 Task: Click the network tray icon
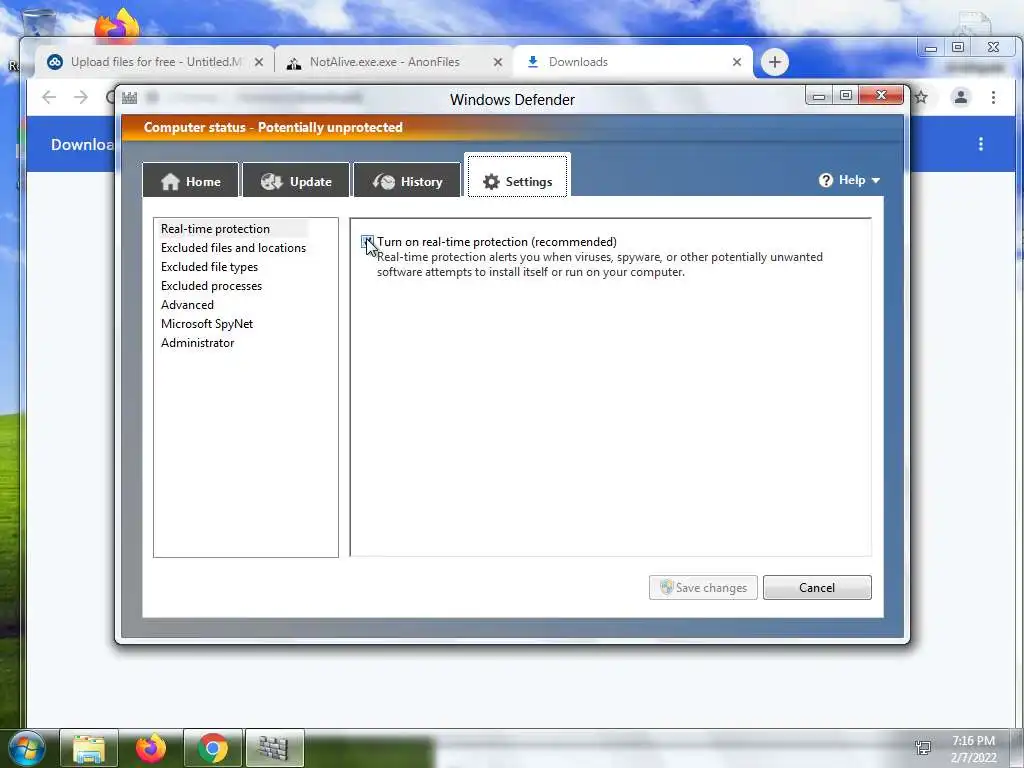(x=923, y=748)
